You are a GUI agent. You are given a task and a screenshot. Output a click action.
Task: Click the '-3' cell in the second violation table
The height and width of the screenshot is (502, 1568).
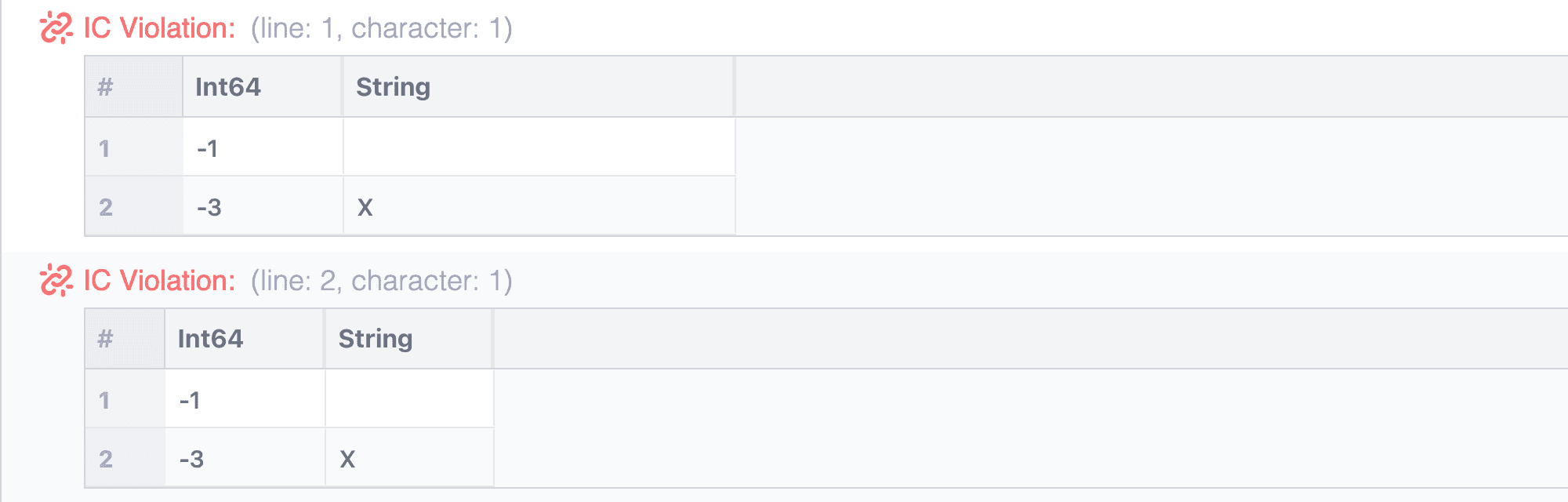point(191,459)
